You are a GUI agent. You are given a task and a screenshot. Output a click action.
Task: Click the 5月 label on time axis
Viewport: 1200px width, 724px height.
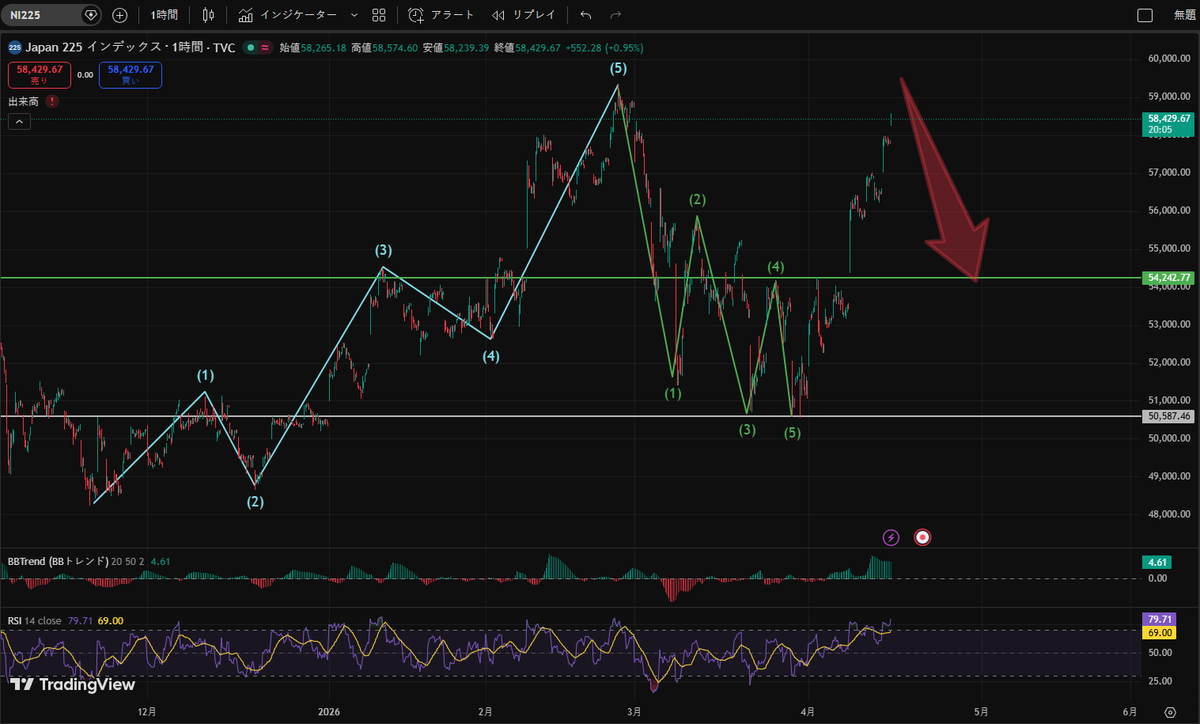click(x=981, y=712)
